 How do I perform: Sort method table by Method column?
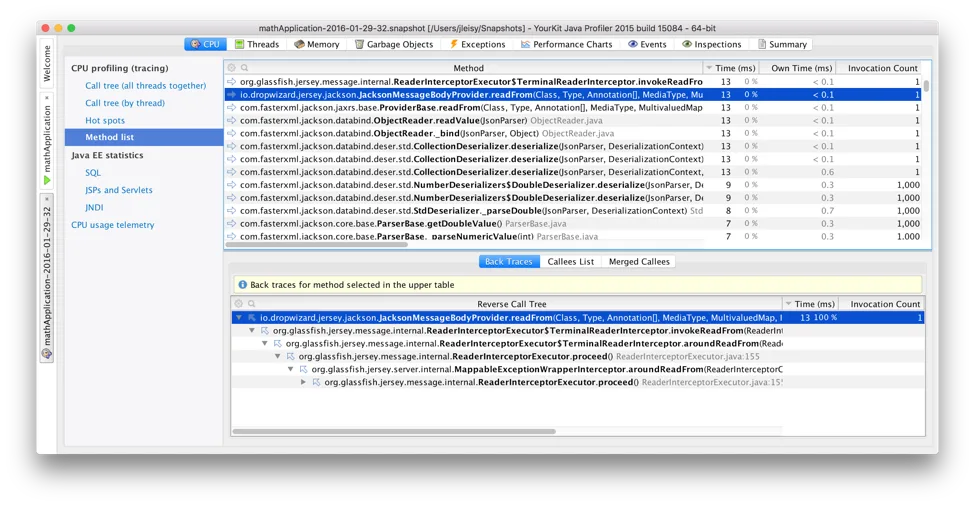coord(468,68)
